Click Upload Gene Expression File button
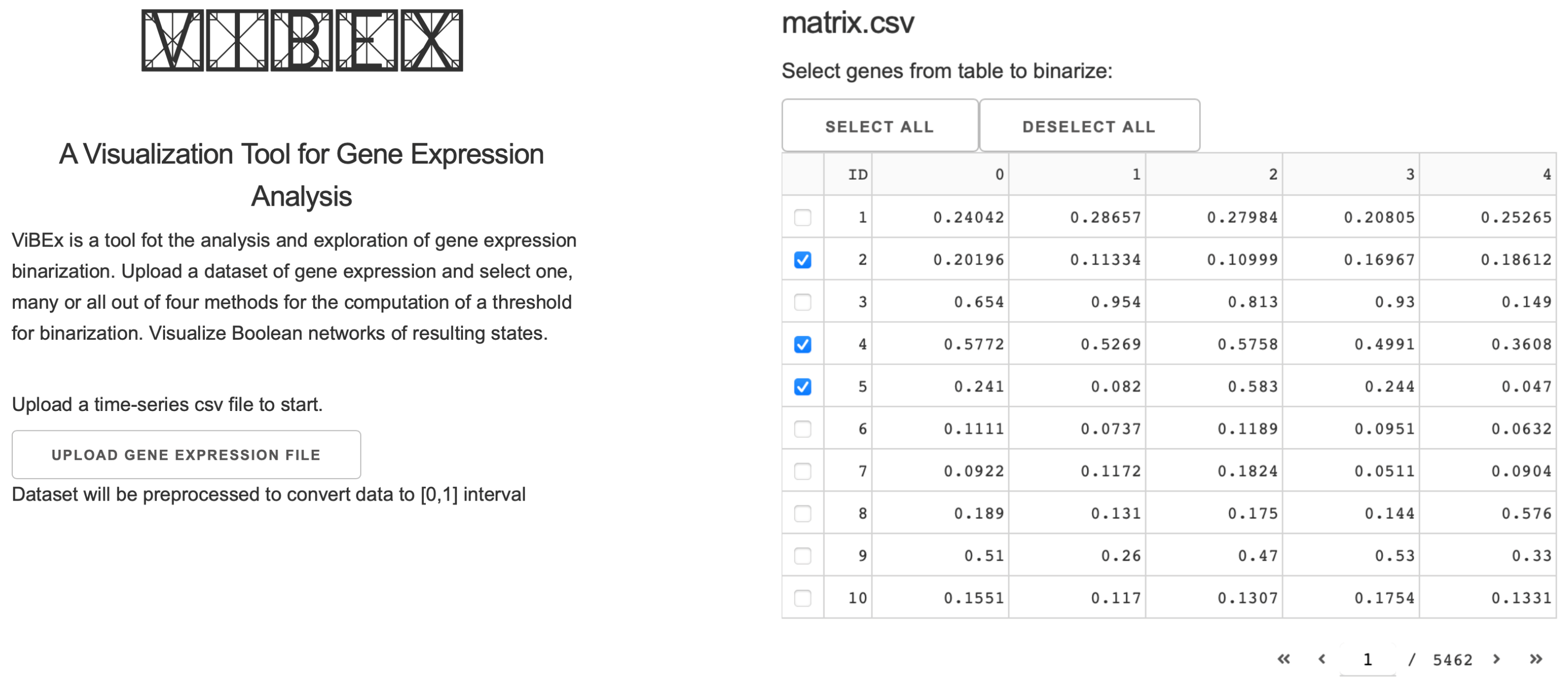 point(186,455)
